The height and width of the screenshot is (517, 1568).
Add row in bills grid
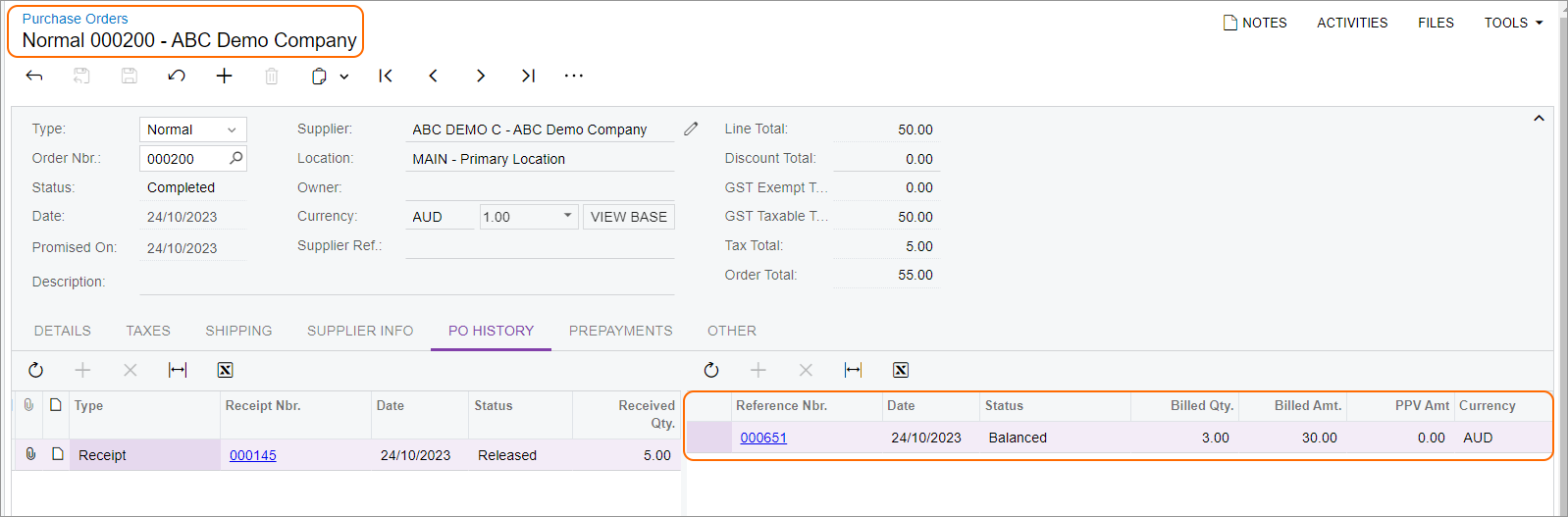point(758,370)
